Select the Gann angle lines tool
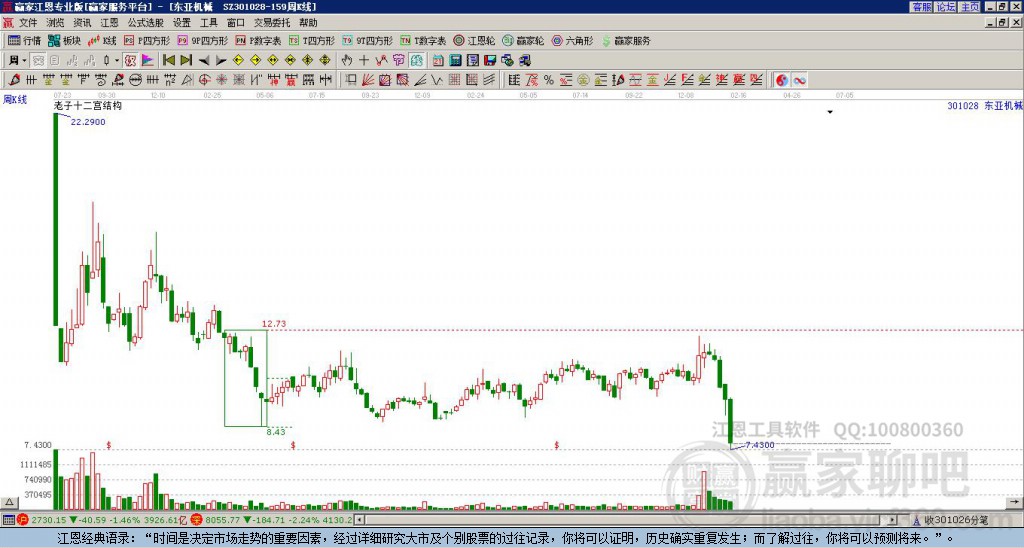This screenshot has height=548, width=1024. click(x=420, y=80)
